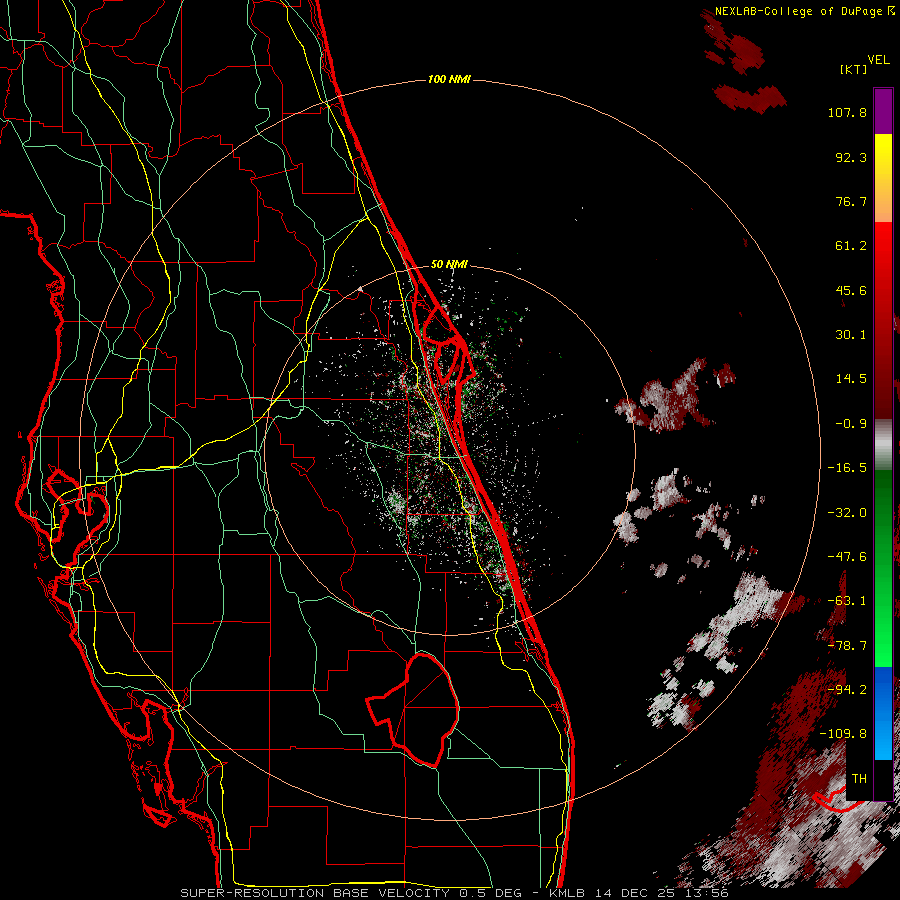Click the 100 NMI range ring label

tap(449, 79)
